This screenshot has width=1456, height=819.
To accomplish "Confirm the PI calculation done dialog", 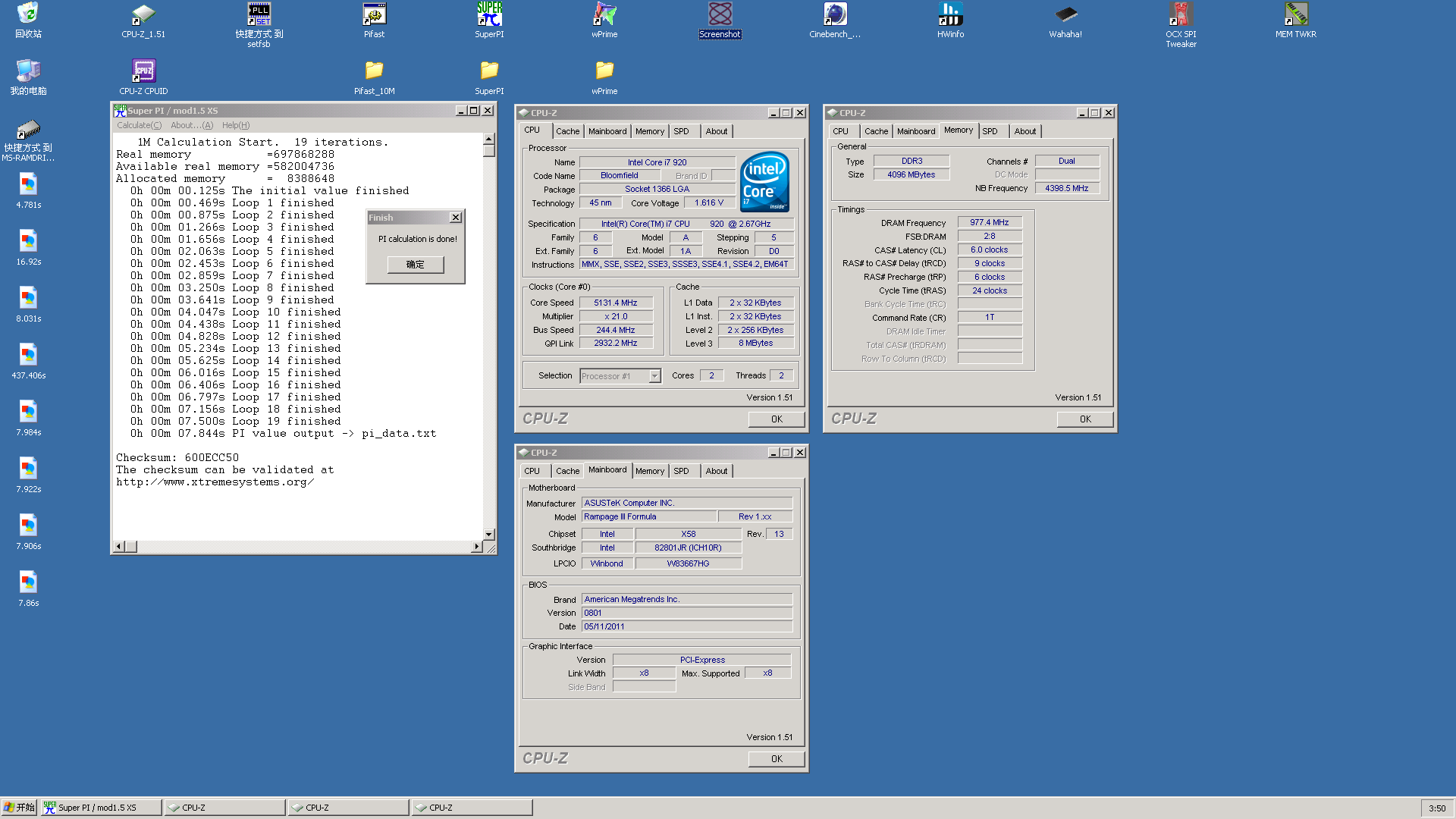I will [416, 264].
